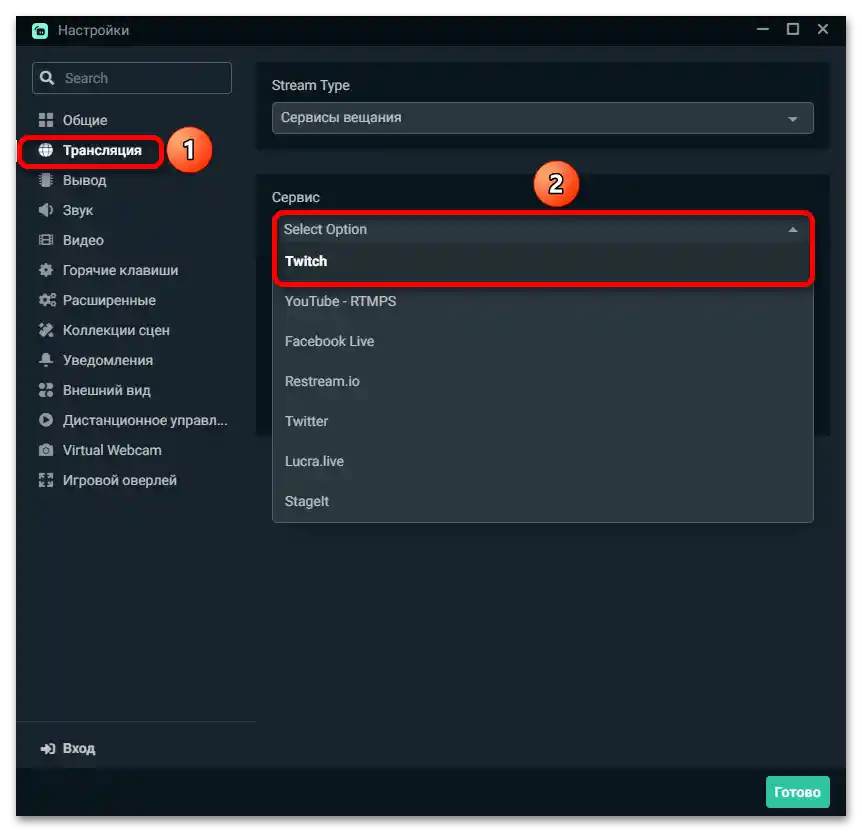Maximize the Настройки window
The height and width of the screenshot is (832, 862).
pyautogui.click(x=792, y=29)
